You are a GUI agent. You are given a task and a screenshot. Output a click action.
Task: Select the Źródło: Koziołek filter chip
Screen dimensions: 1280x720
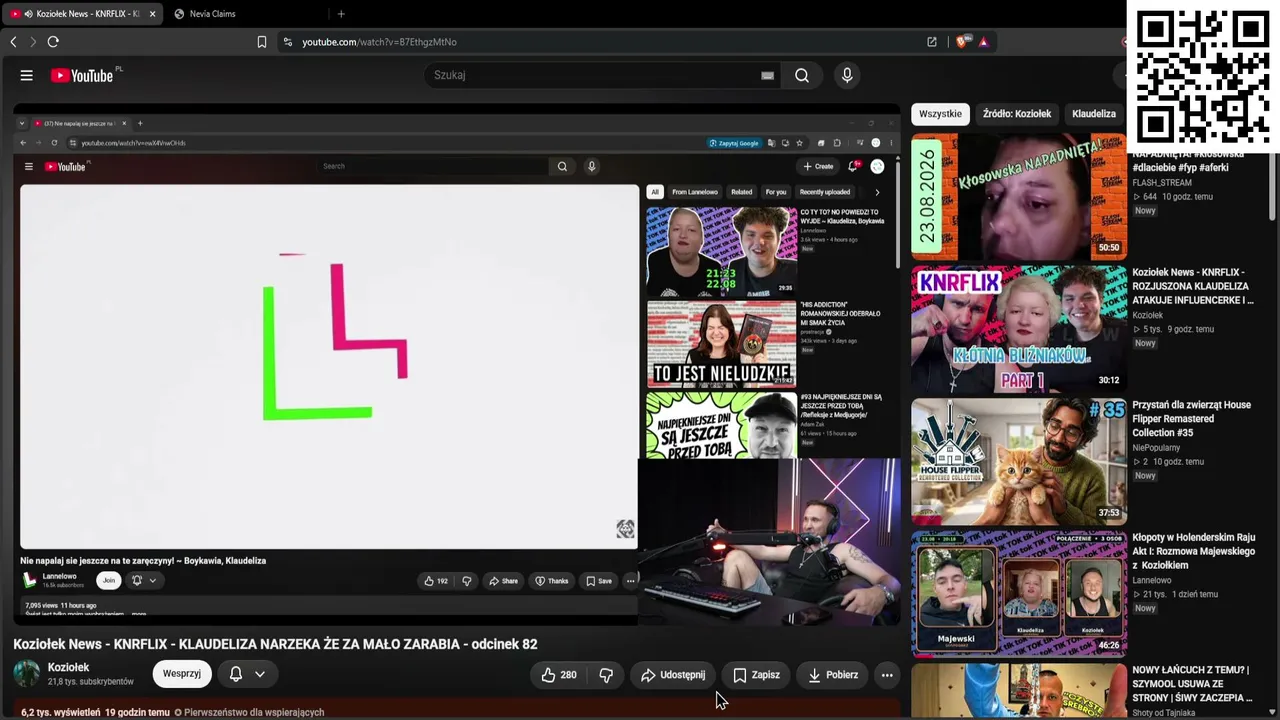[x=1017, y=114]
